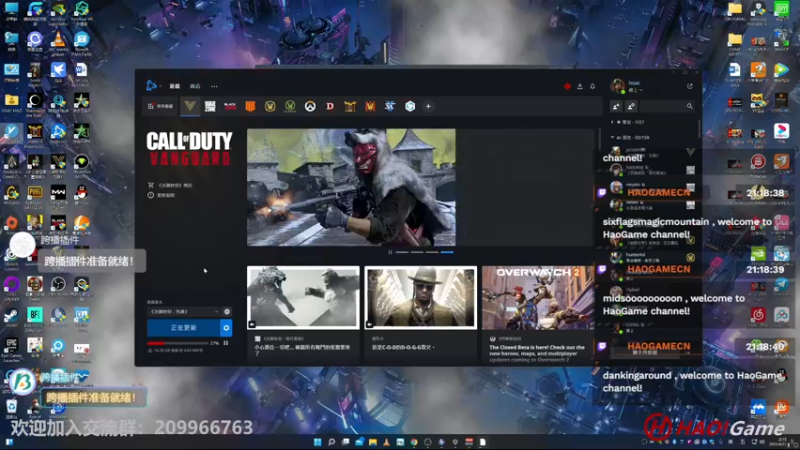Click the add friend icon
Screen dimensions: 800x450
[616, 106]
